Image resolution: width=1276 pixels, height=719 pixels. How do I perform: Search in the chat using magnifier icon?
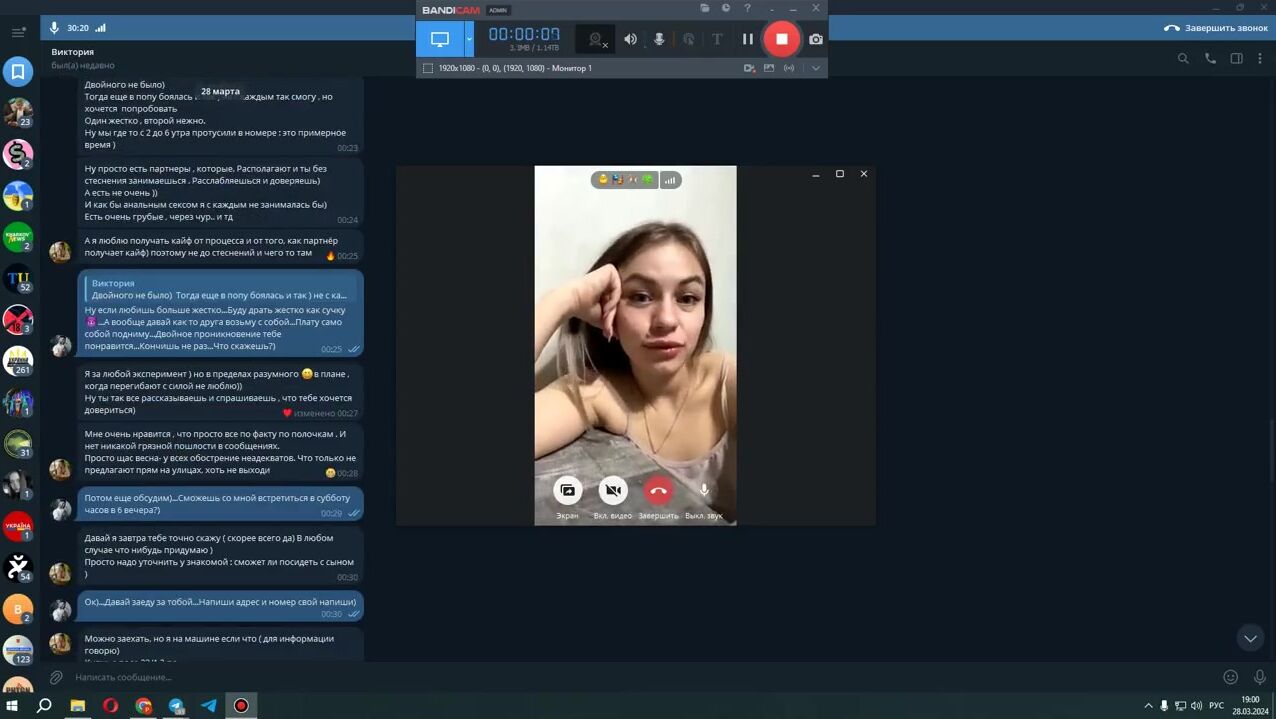point(1183,59)
